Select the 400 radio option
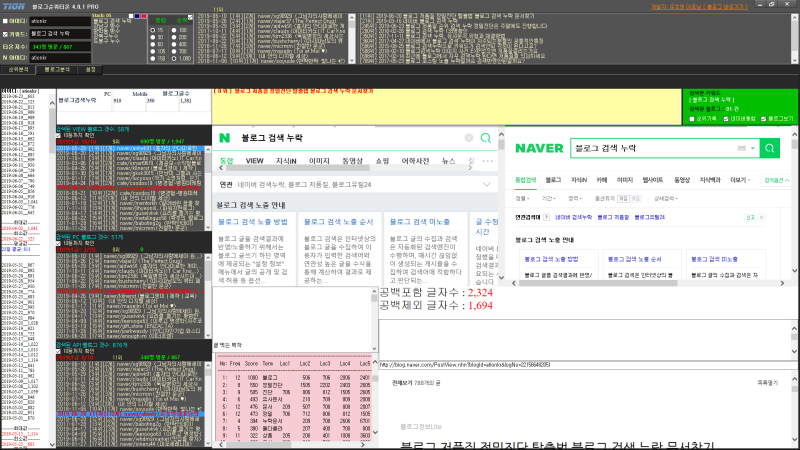Screen dimensions: 800x450 [x=174, y=44]
